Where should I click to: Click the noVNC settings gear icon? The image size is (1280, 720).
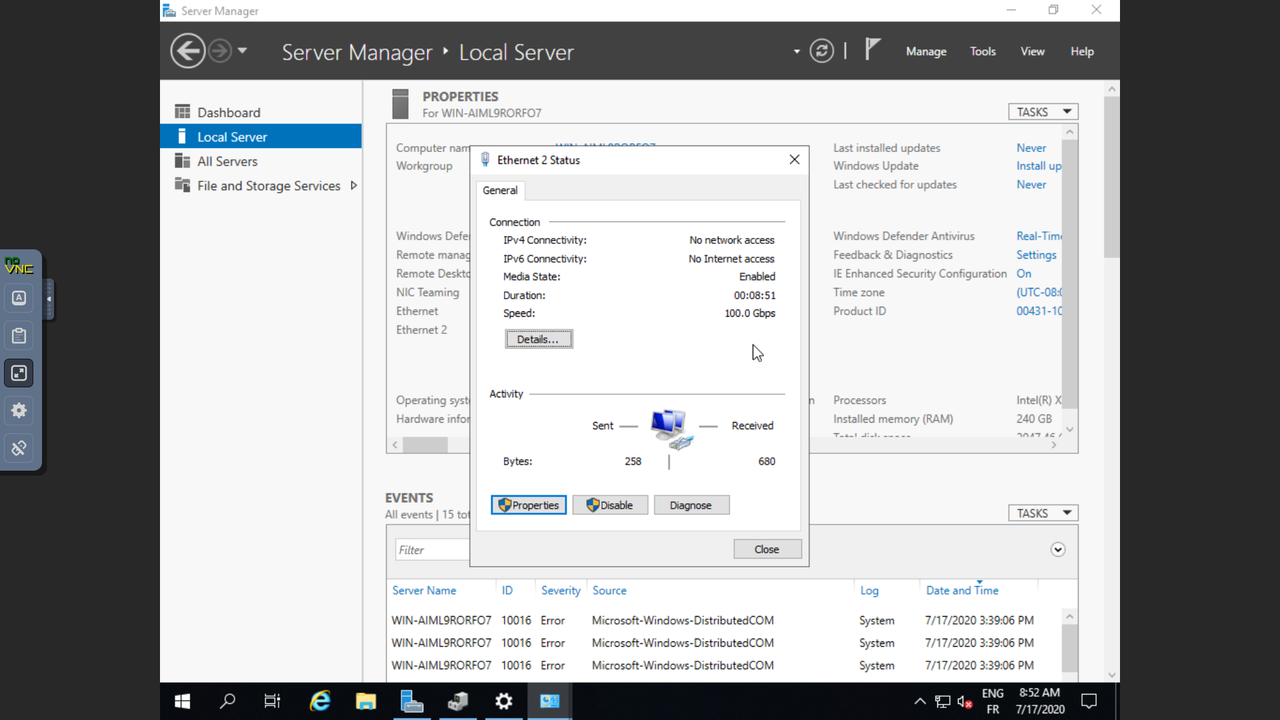point(19,410)
